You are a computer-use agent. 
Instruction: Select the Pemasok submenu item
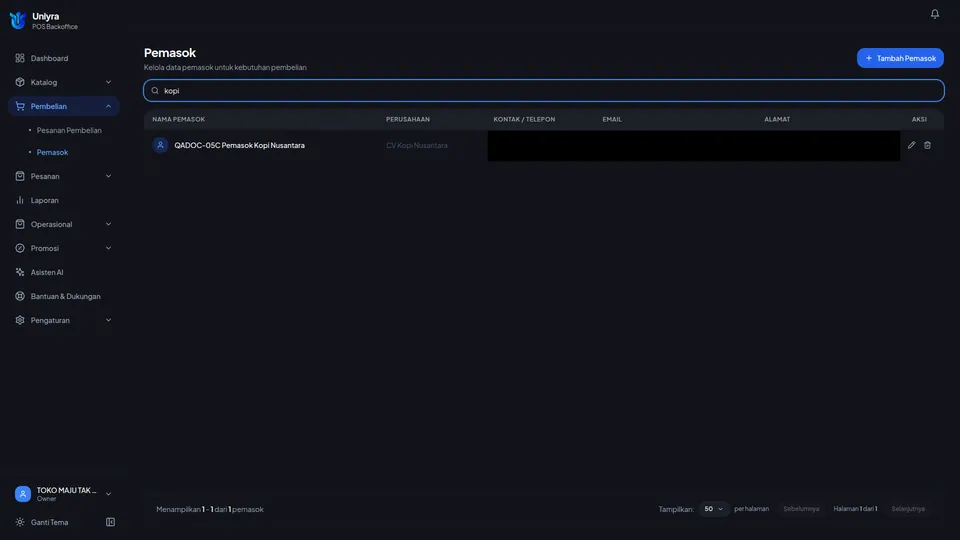(x=52, y=152)
